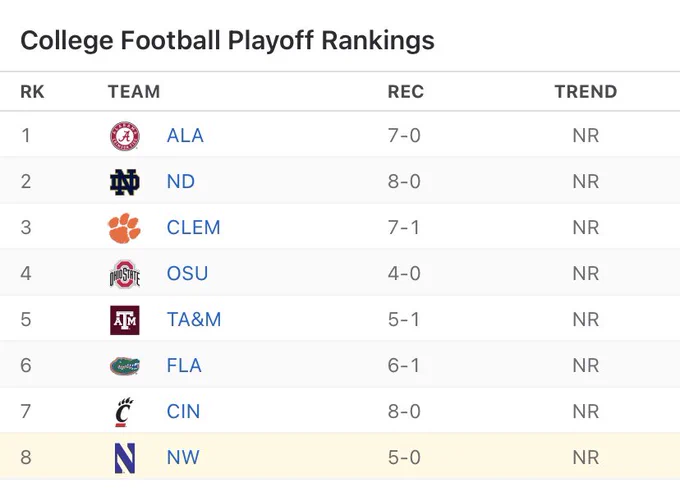Click the Clemson tiger paw logo

click(124, 228)
